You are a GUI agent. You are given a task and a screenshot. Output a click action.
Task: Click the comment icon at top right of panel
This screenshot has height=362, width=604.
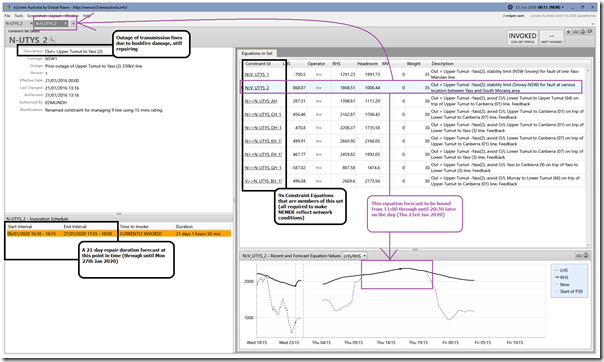590,32
